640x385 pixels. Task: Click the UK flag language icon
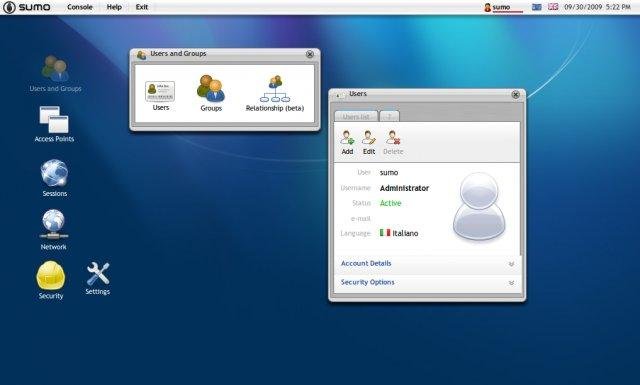pyautogui.click(x=553, y=7)
